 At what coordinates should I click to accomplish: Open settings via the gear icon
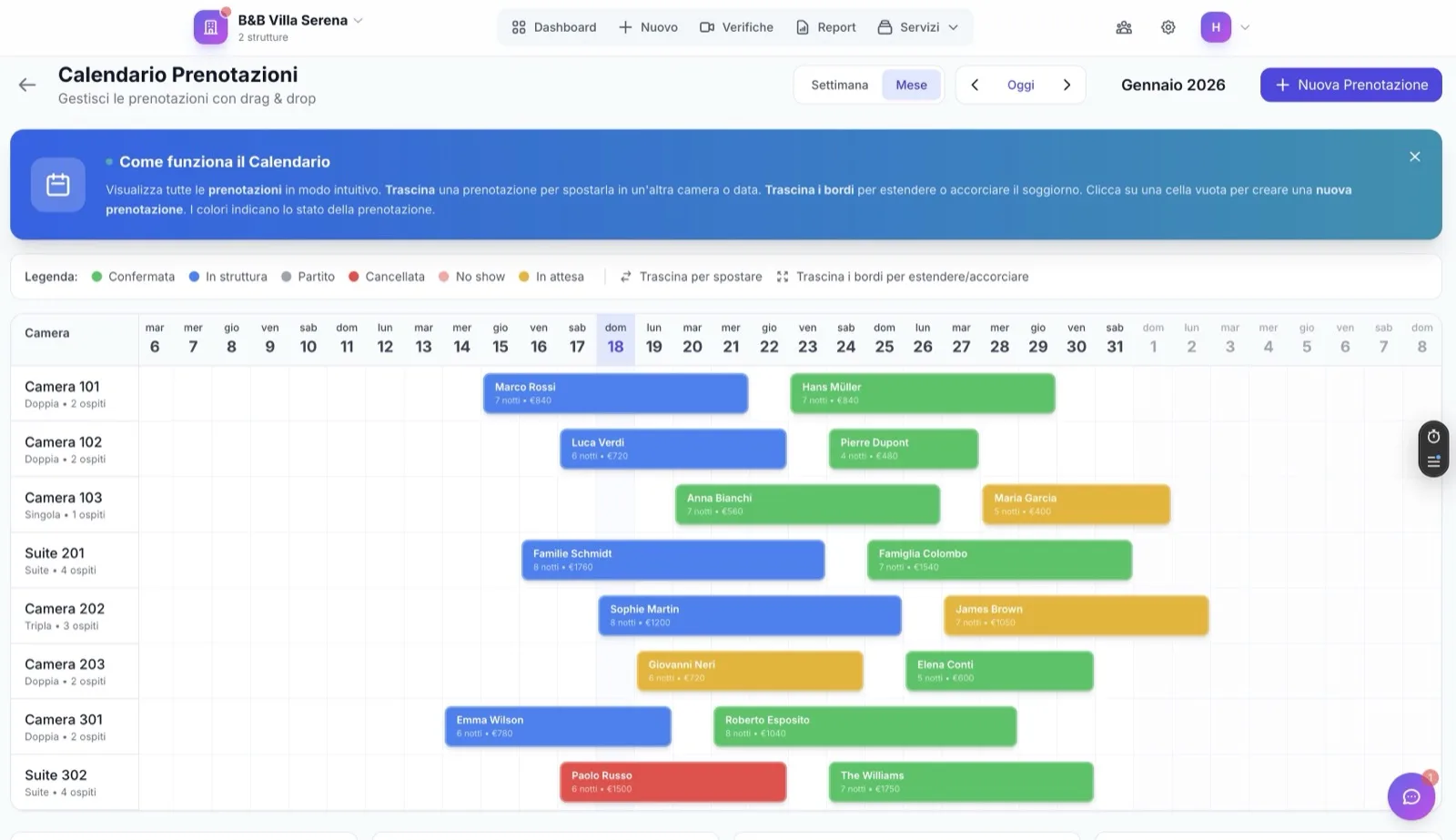point(1167,26)
